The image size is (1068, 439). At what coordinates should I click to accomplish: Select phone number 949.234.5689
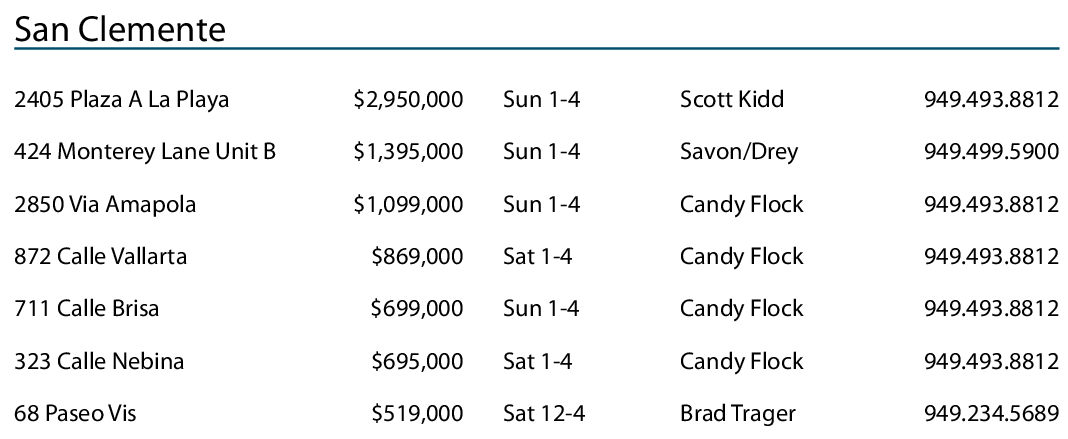tap(991, 413)
